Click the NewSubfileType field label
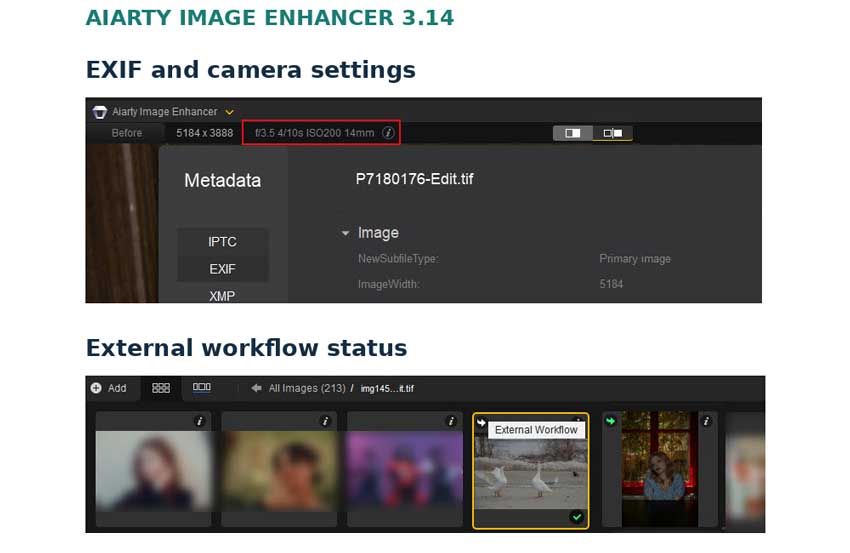 pyautogui.click(x=398, y=259)
